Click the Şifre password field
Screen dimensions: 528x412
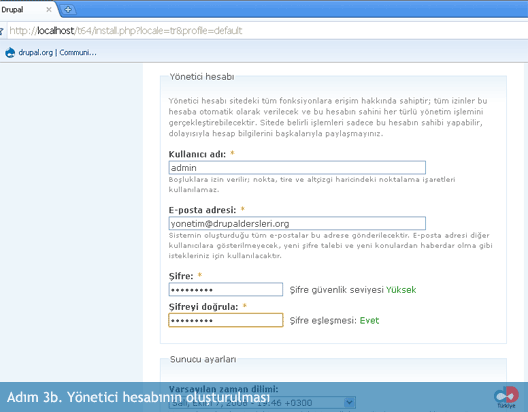226,289
